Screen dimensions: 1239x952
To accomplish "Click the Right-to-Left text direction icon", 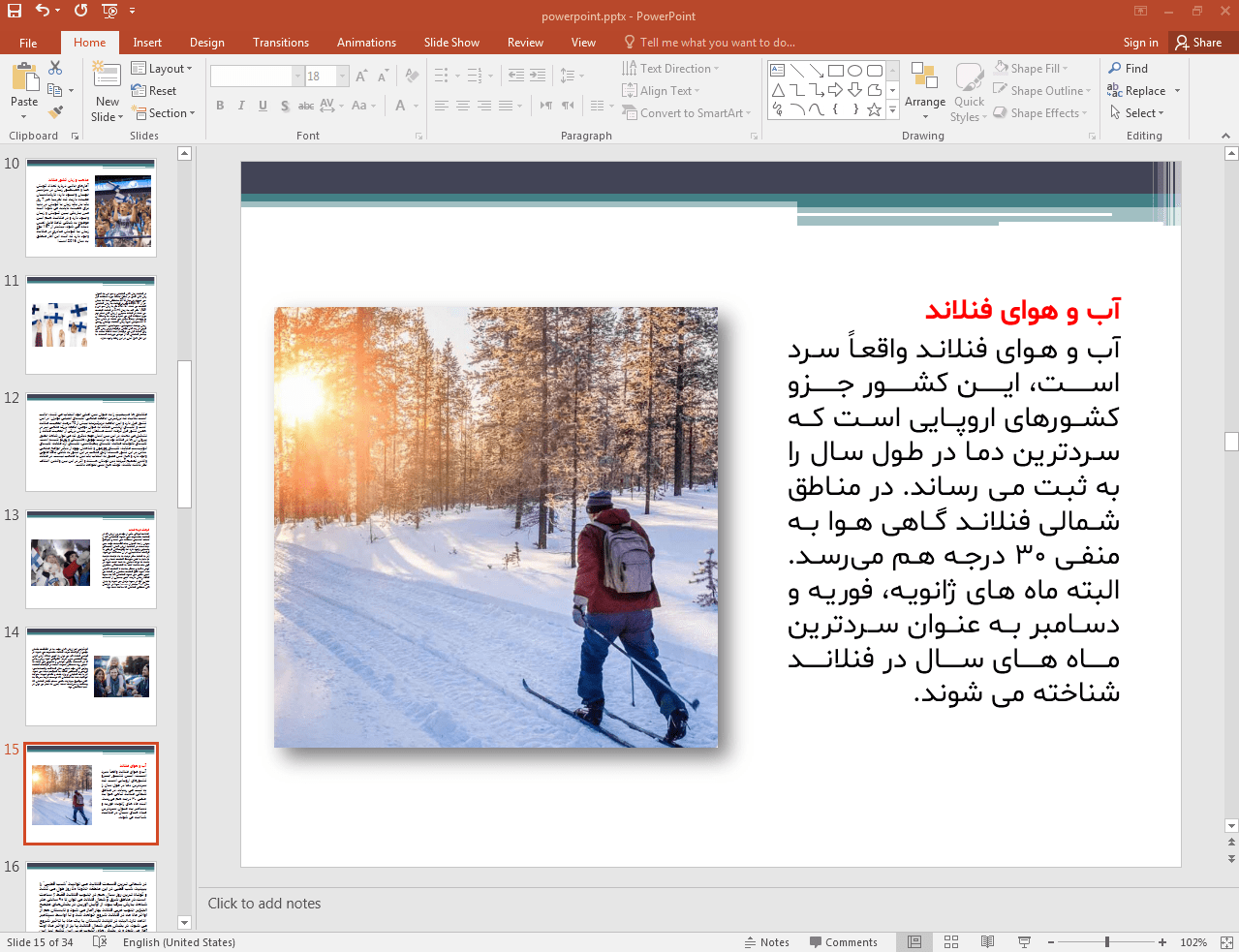I will pos(568,106).
